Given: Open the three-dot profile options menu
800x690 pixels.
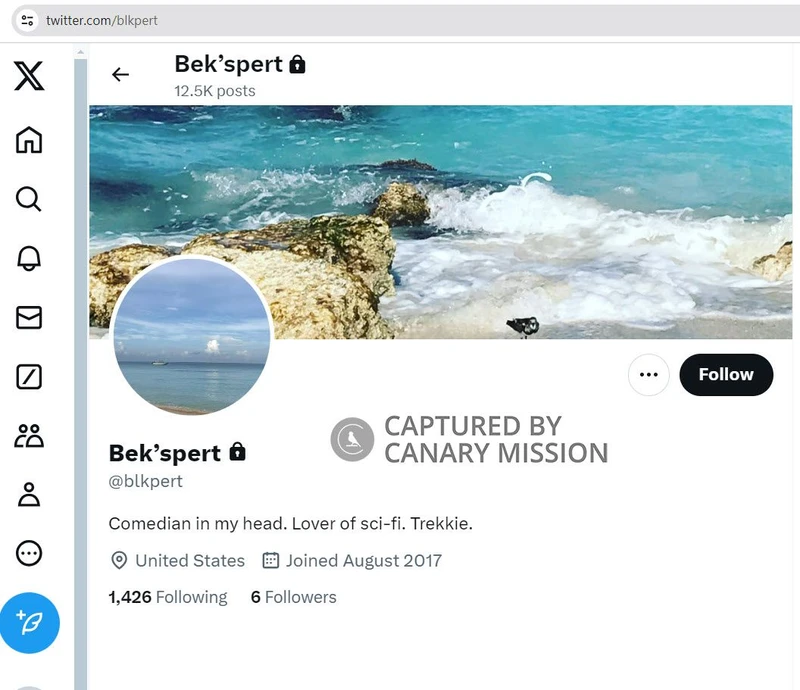Looking at the screenshot, I should click(x=648, y=375).
